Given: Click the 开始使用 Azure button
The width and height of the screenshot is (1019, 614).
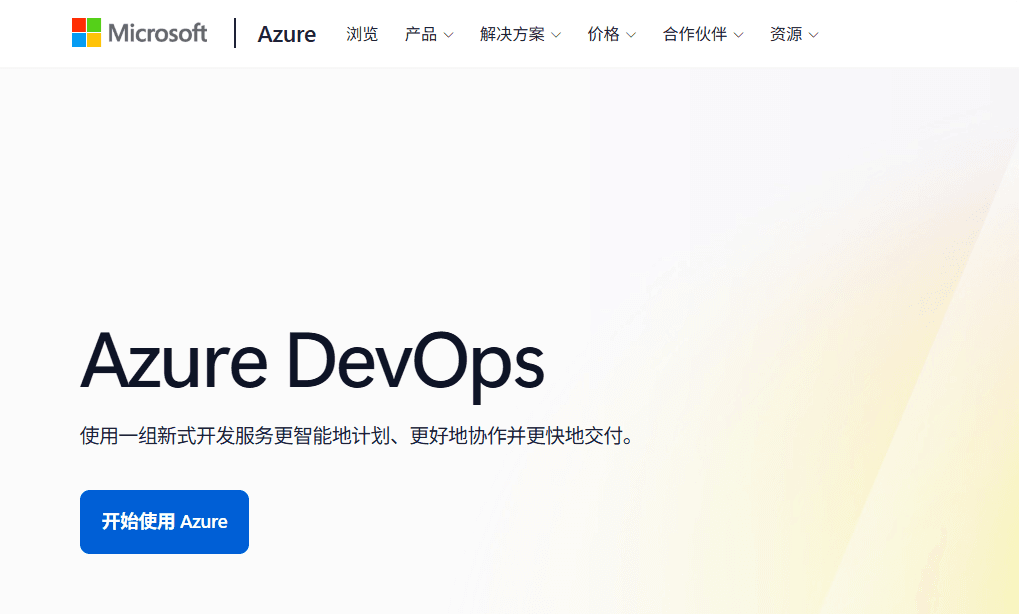Looking at the screenshot, I should [164, 522].
